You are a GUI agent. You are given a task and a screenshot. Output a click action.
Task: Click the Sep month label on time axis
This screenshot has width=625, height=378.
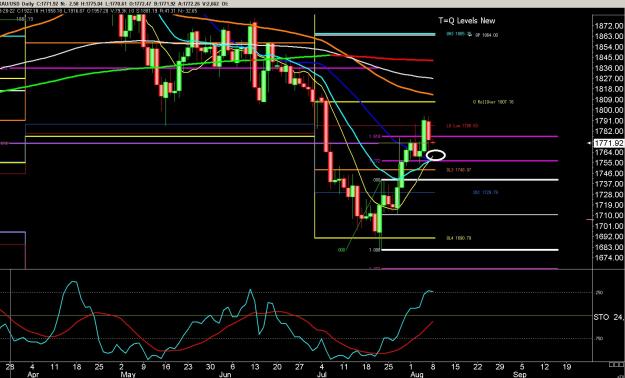pyautogui.click(x=520, y=374)
